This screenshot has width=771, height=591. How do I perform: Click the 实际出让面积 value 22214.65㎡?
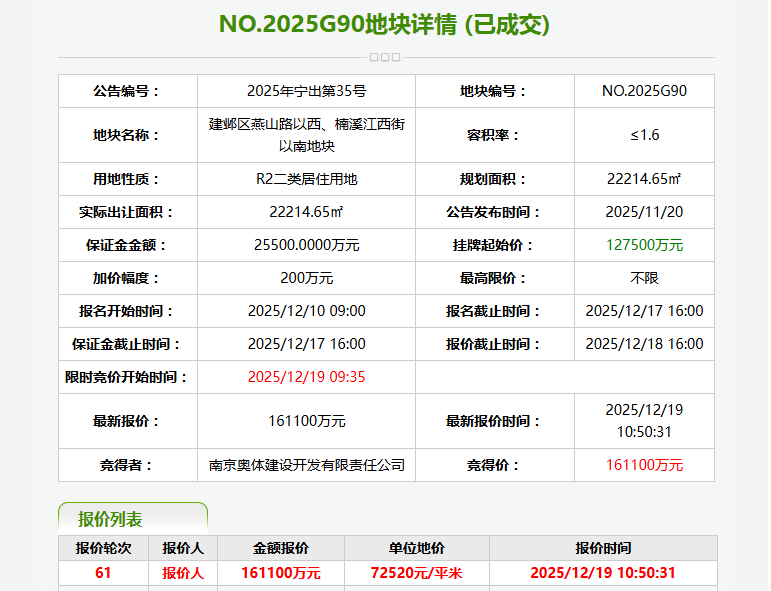(x=306, y=212)
